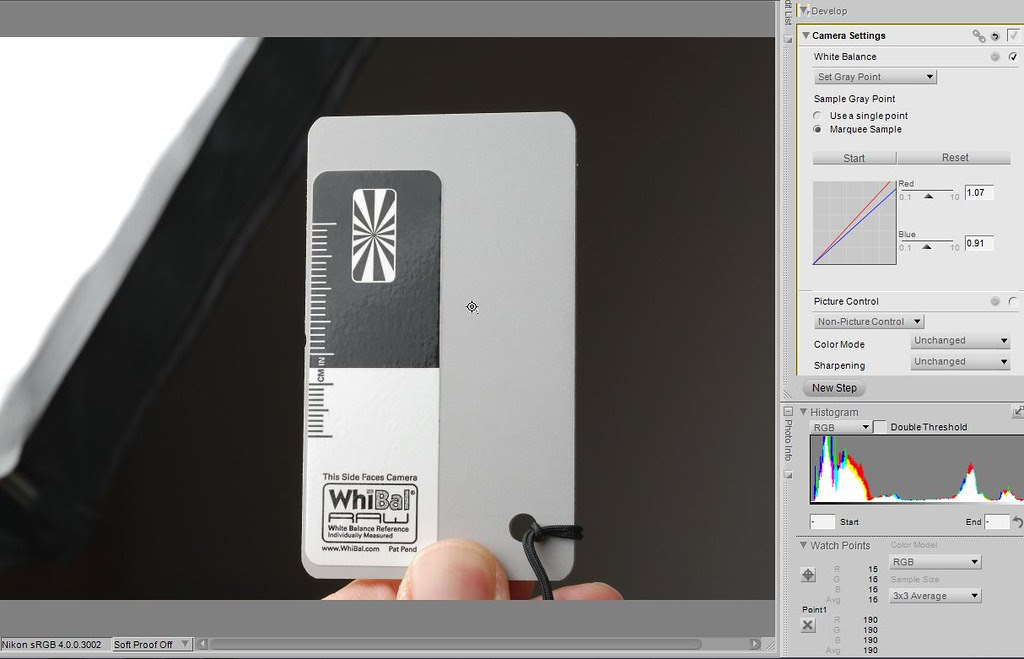The height and width of the screenshot is (659, 1024).
Task: Click the histogram Start value field
Action: pyautogui.click(x=822, y=522)
